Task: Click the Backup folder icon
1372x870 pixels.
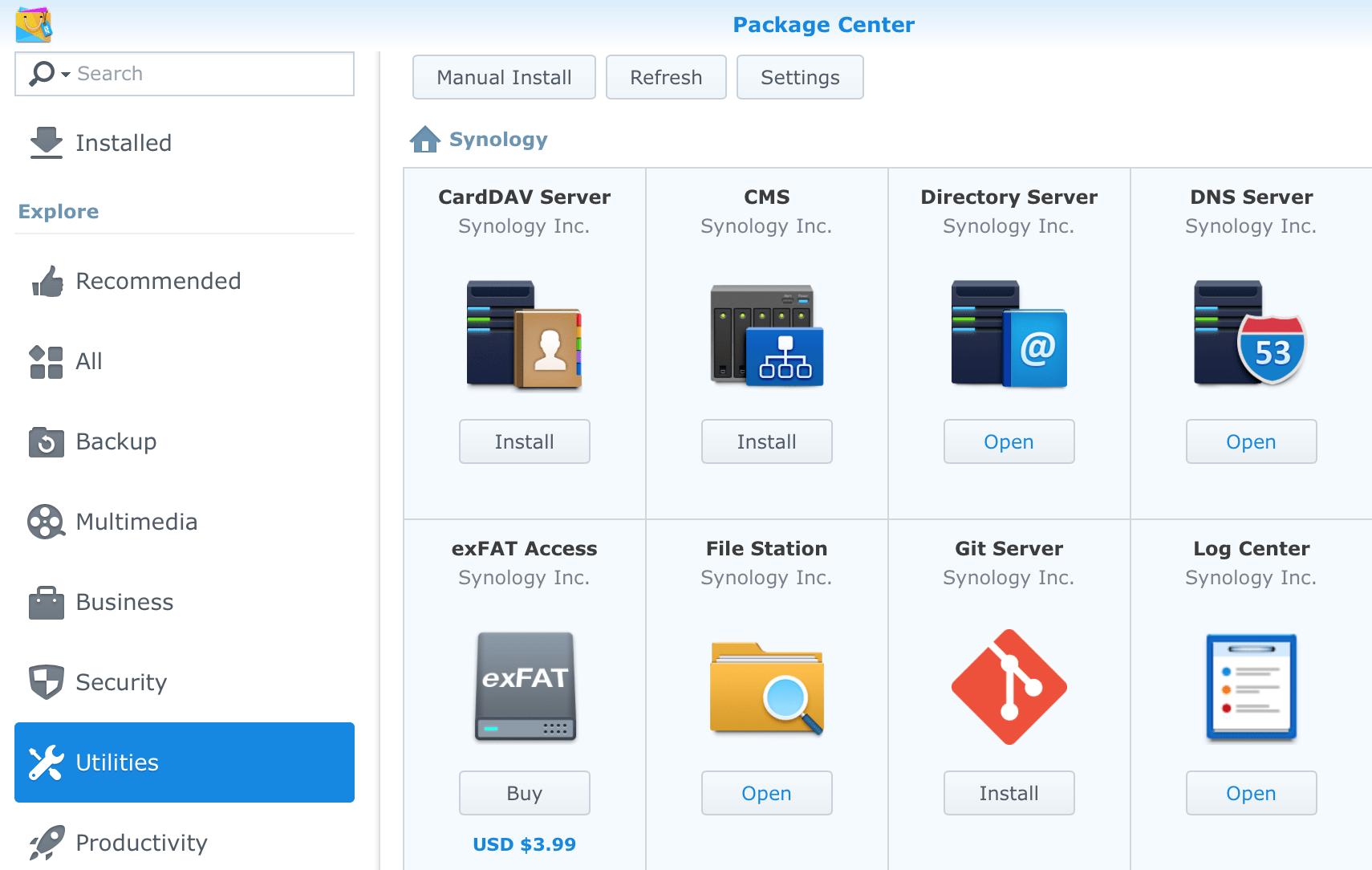Action: [x=47, y=442]
